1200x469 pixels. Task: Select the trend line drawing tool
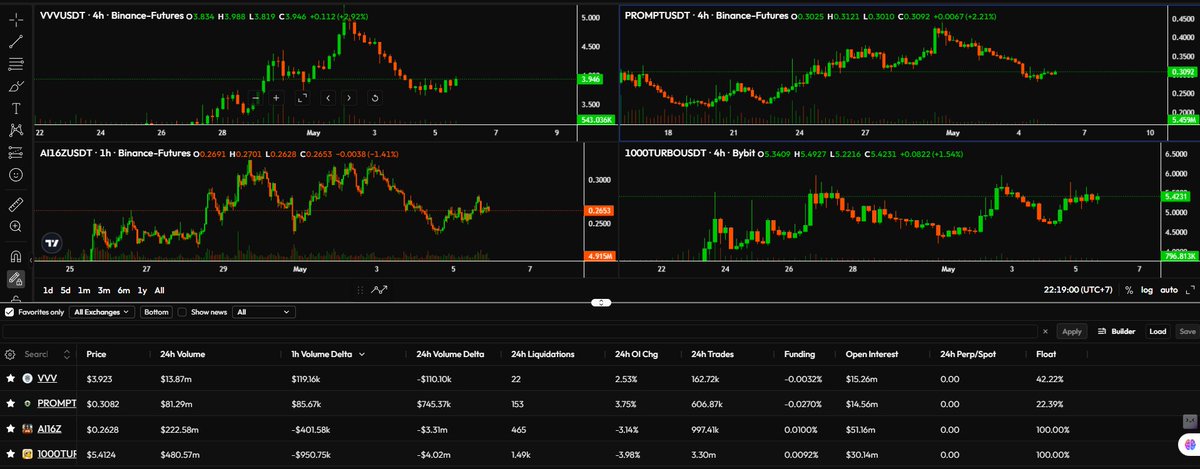tap(16, 43)
